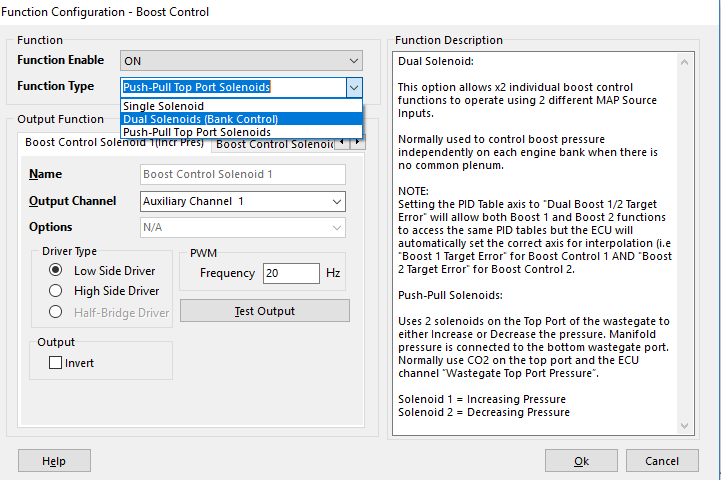Viewport: 721px width, 480px height.
Task: Expand the Output Channel dropdown
Action: coord(336,202)
